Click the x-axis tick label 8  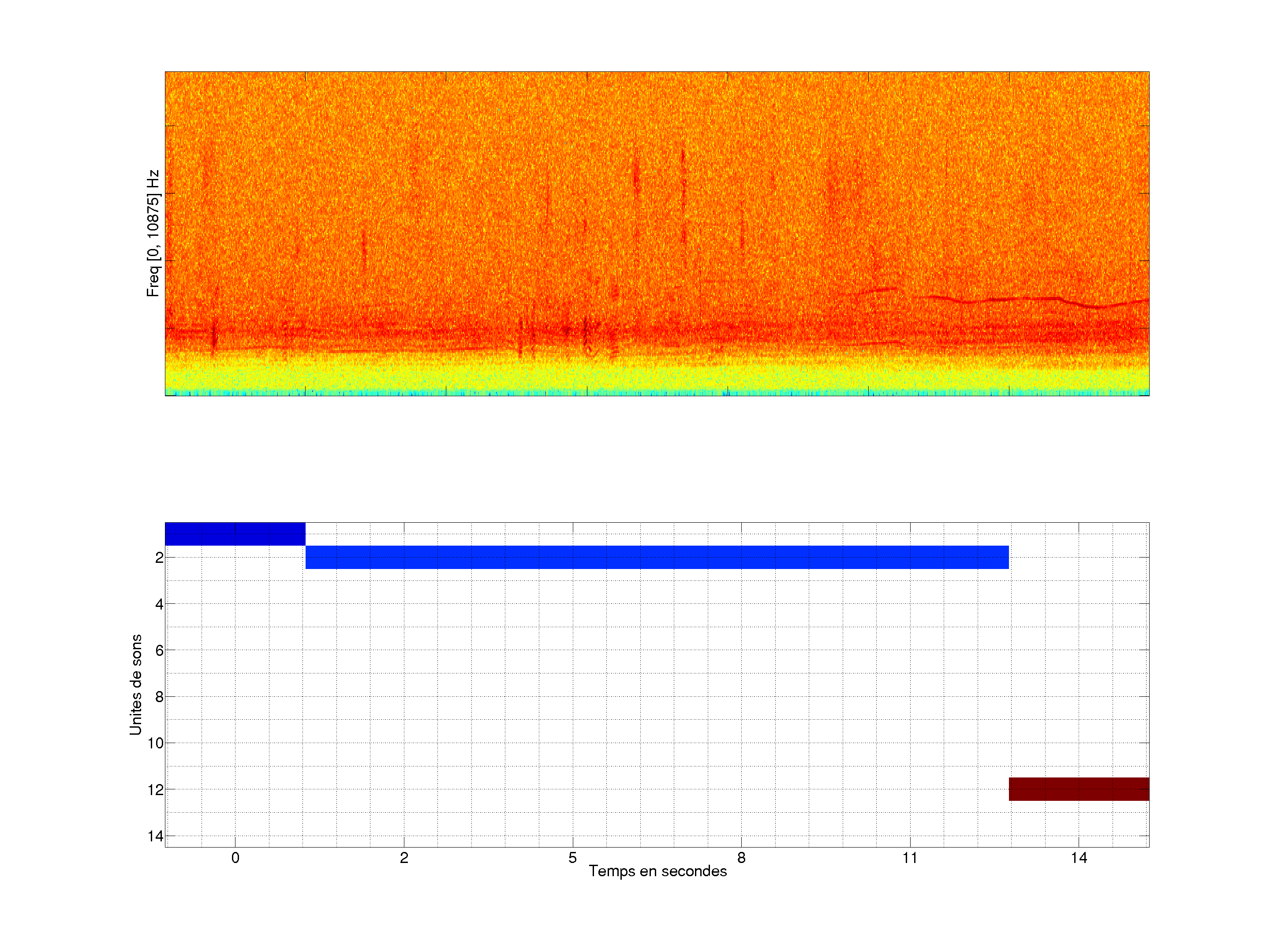click(741, 858)
